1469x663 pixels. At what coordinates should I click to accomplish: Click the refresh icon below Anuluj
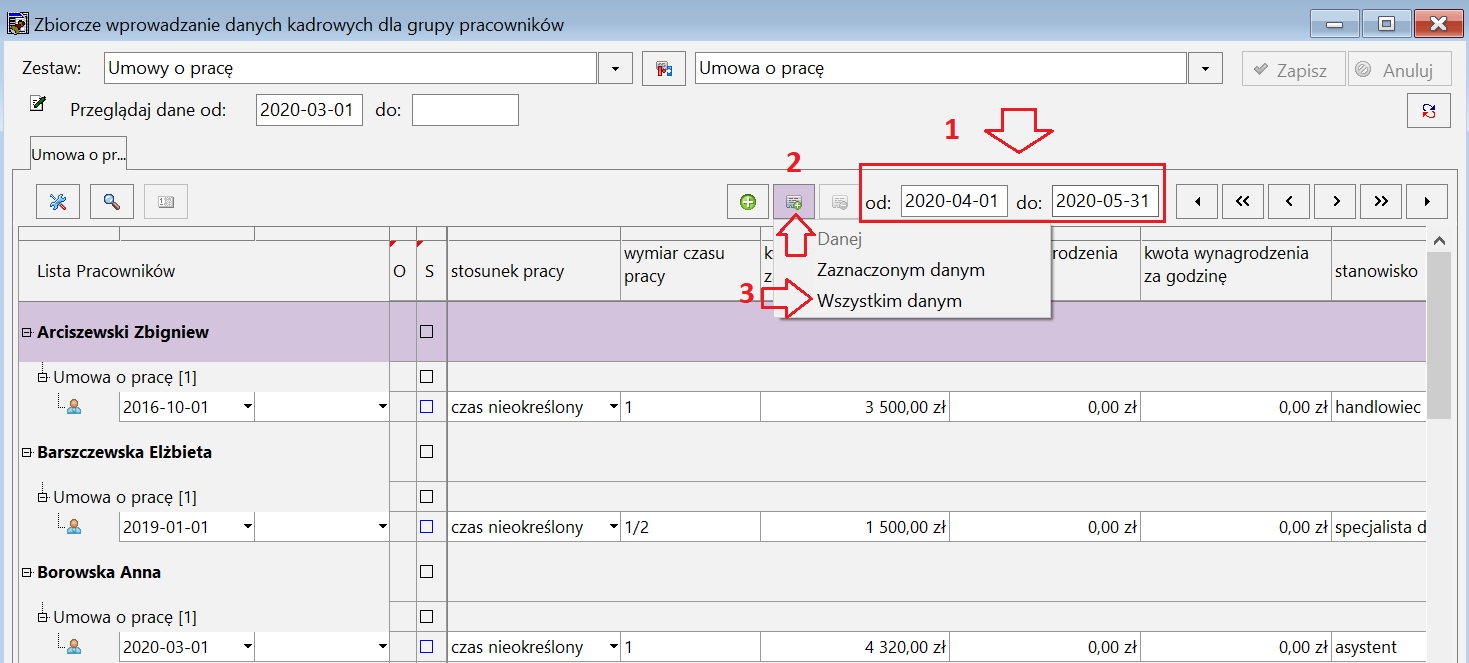tap(1429, 111)
